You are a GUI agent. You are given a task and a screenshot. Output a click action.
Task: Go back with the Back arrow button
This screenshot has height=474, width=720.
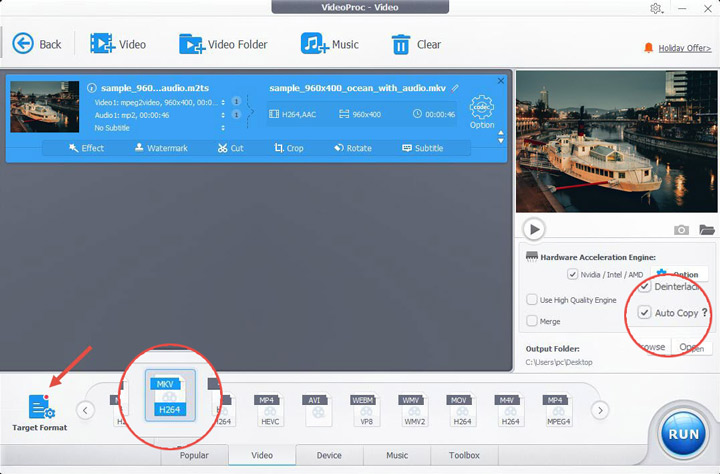click(x=36, y=44)
